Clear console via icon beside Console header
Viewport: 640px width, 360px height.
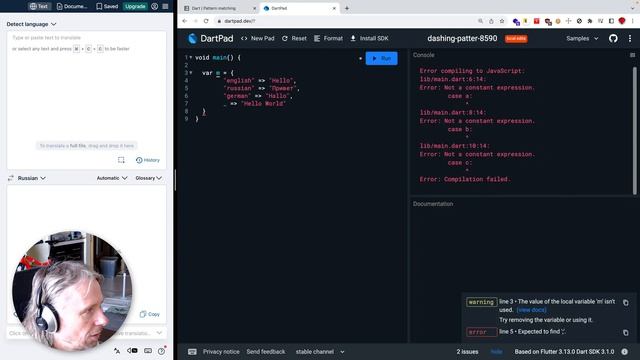tap(632, 55)
